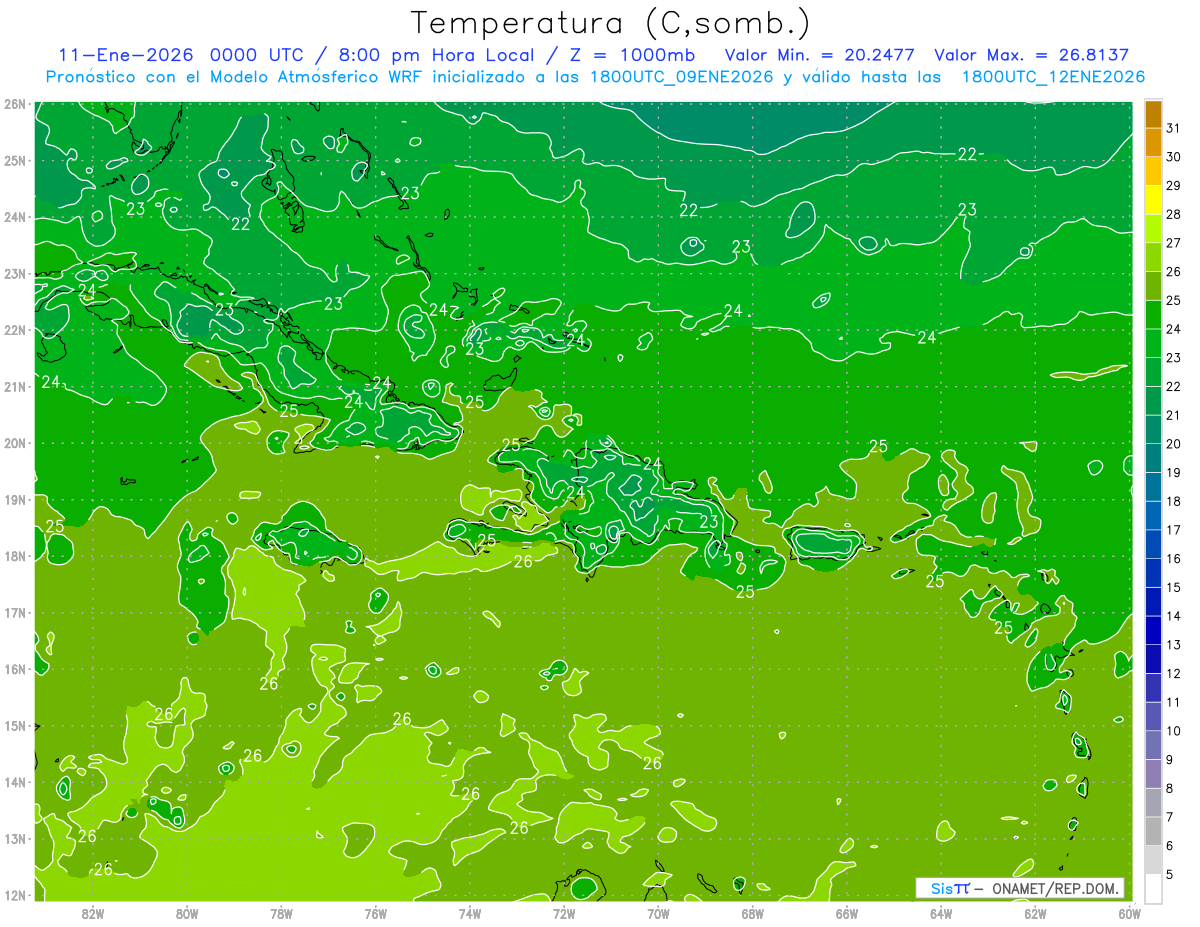1200x927 pixels.
Task: Pick the orange swatch between legend 30 and 31
Action: click(x=1153, y=143)
